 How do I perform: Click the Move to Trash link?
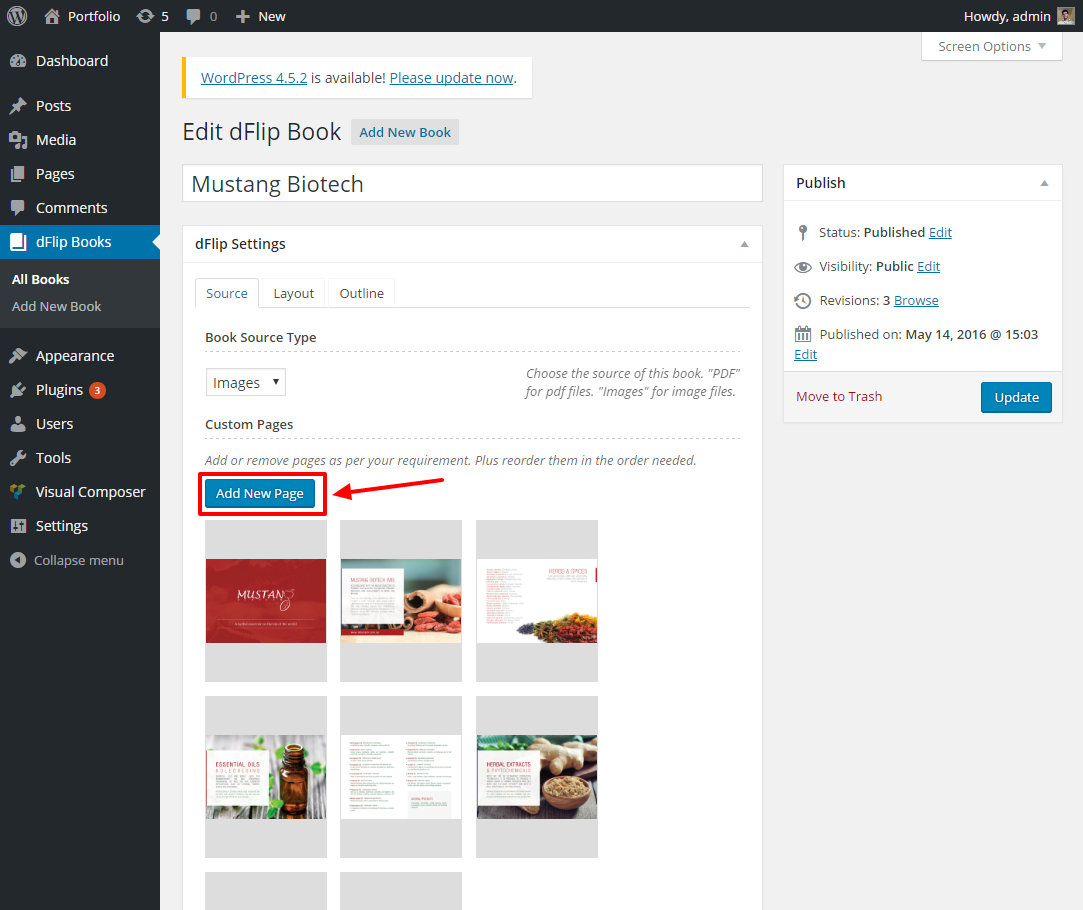(x=839, y=396)
